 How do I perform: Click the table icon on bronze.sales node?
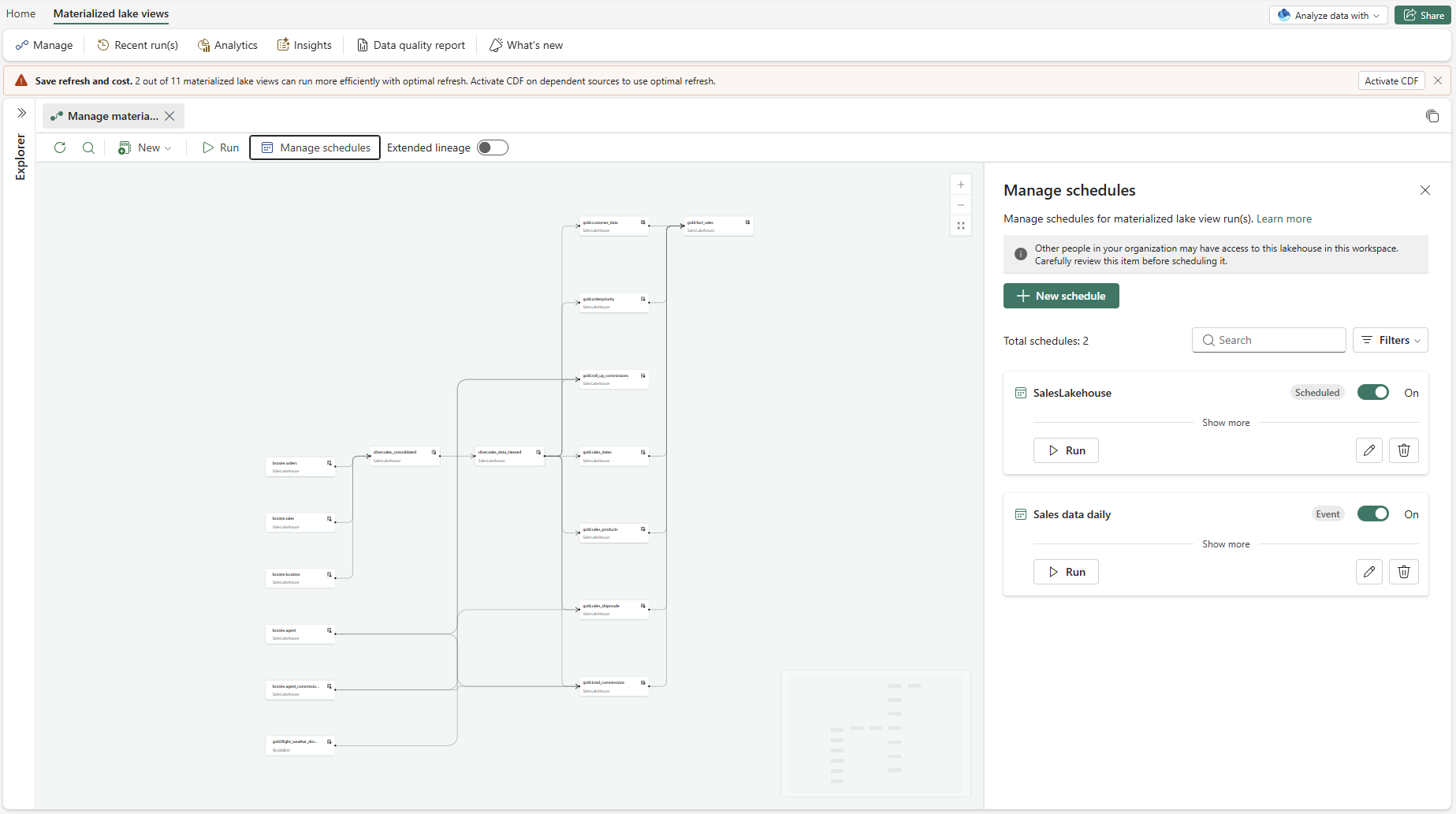[330, 518]
